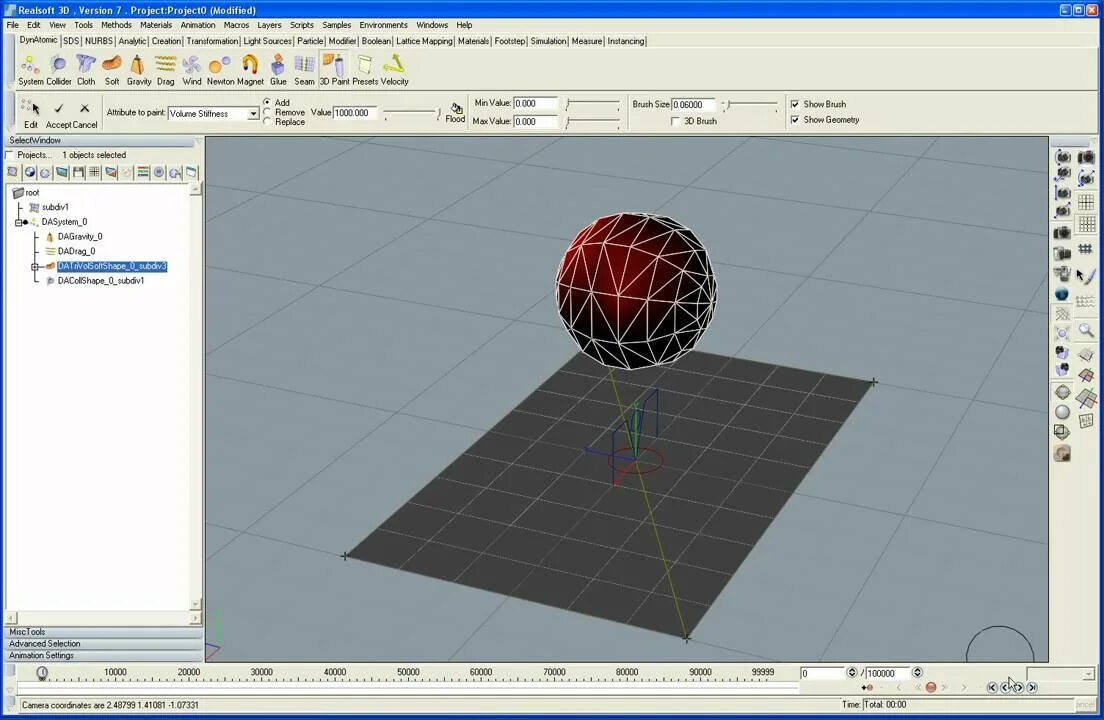Select the Replace radio button
The width and height of the screenshot is (1104, 720).
(268, 122)
